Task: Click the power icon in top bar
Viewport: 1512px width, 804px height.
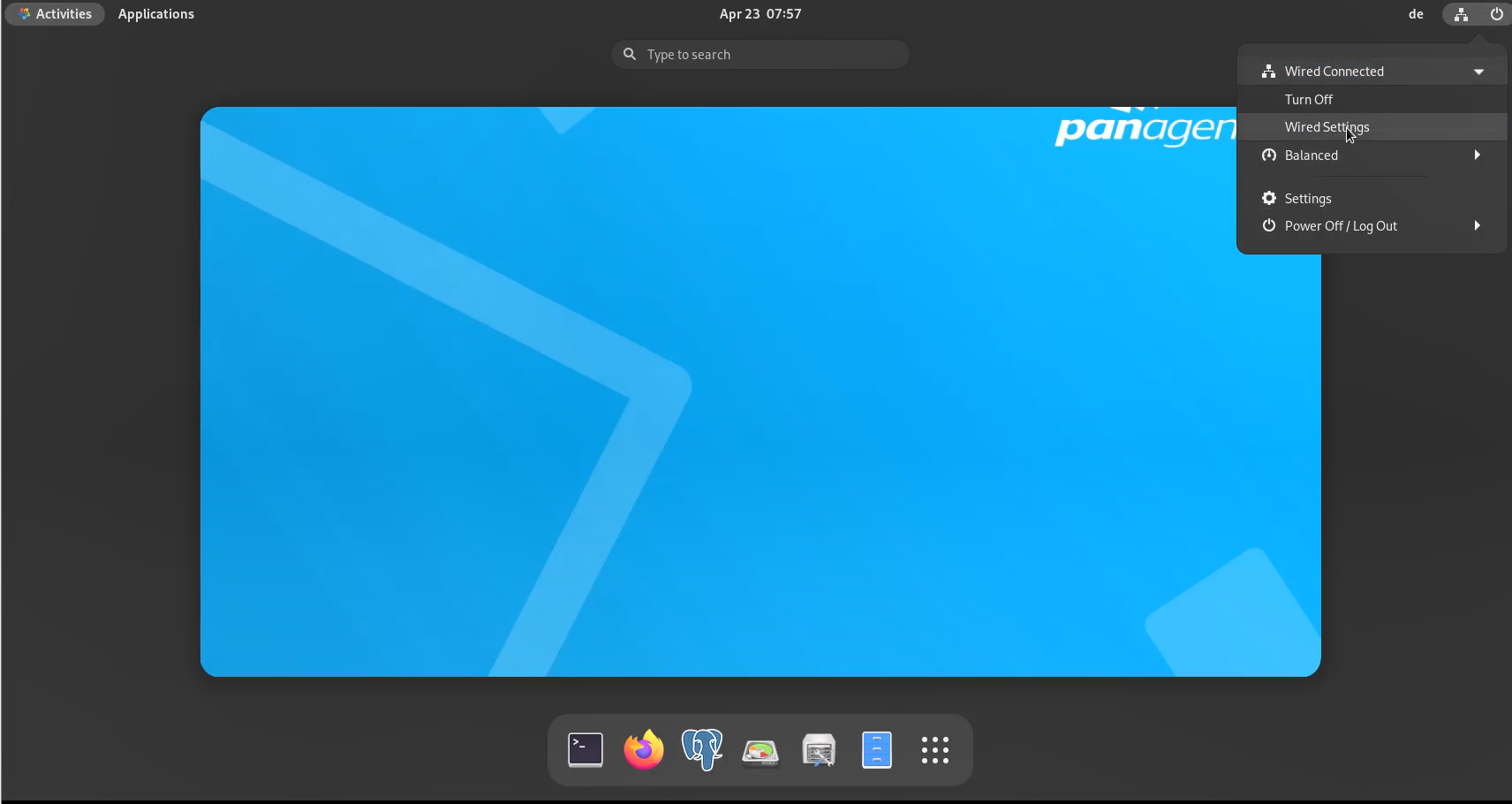Action: click(x=1496, y=14)
